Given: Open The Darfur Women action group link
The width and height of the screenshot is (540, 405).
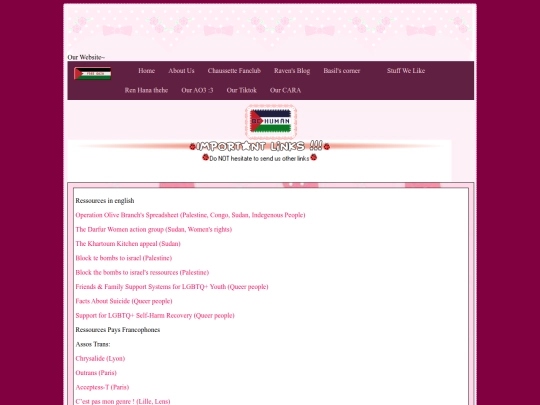Looking at the screenshot, I should coord(154,229).
